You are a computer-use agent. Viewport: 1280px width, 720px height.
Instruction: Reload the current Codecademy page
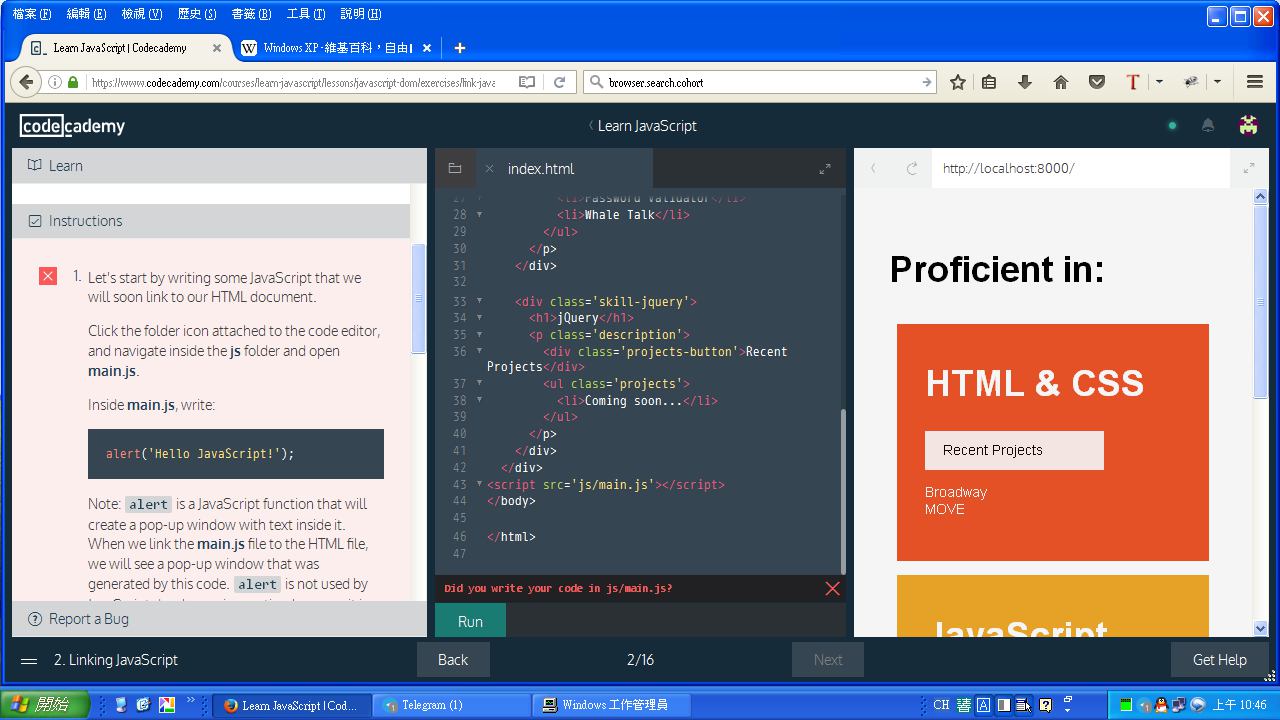pyautogui.click(x=560, y=82)
